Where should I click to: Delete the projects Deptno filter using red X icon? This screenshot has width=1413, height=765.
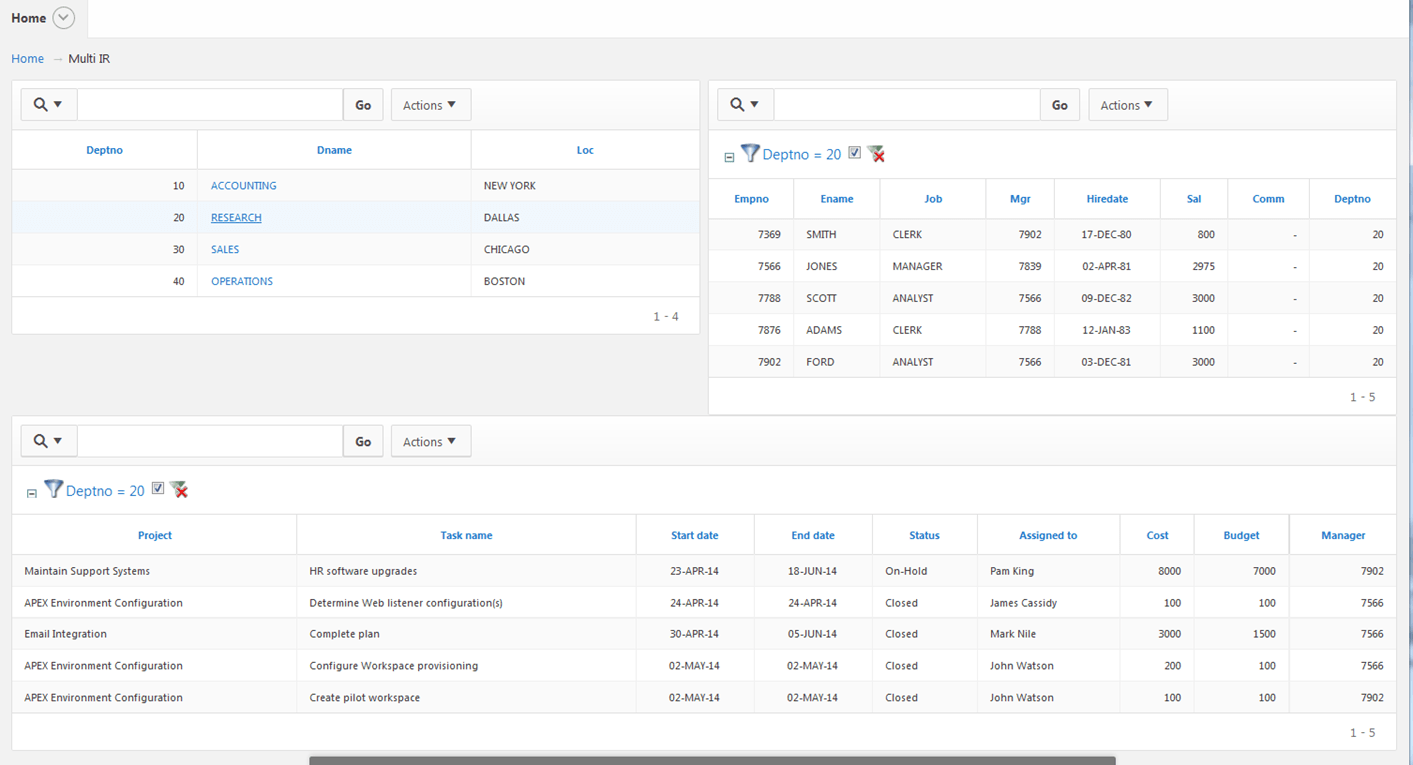(x=179, y=490)
